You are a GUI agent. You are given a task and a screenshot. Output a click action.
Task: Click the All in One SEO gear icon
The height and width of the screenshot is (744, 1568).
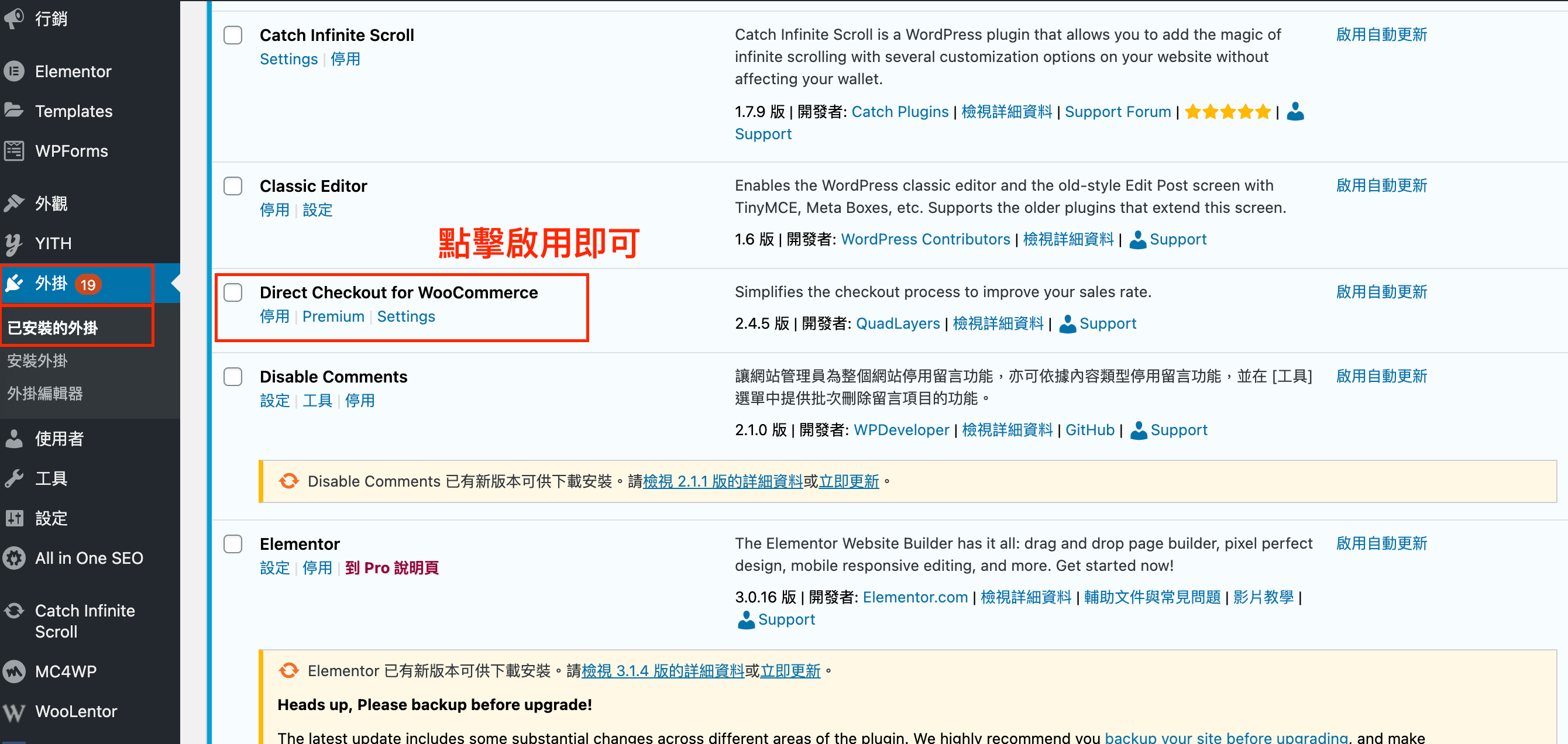pyautogui.click(x=14, y=558)
